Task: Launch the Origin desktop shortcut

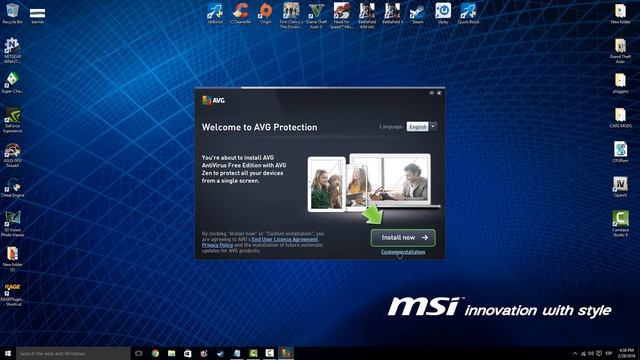Action: tap(266, 13)
